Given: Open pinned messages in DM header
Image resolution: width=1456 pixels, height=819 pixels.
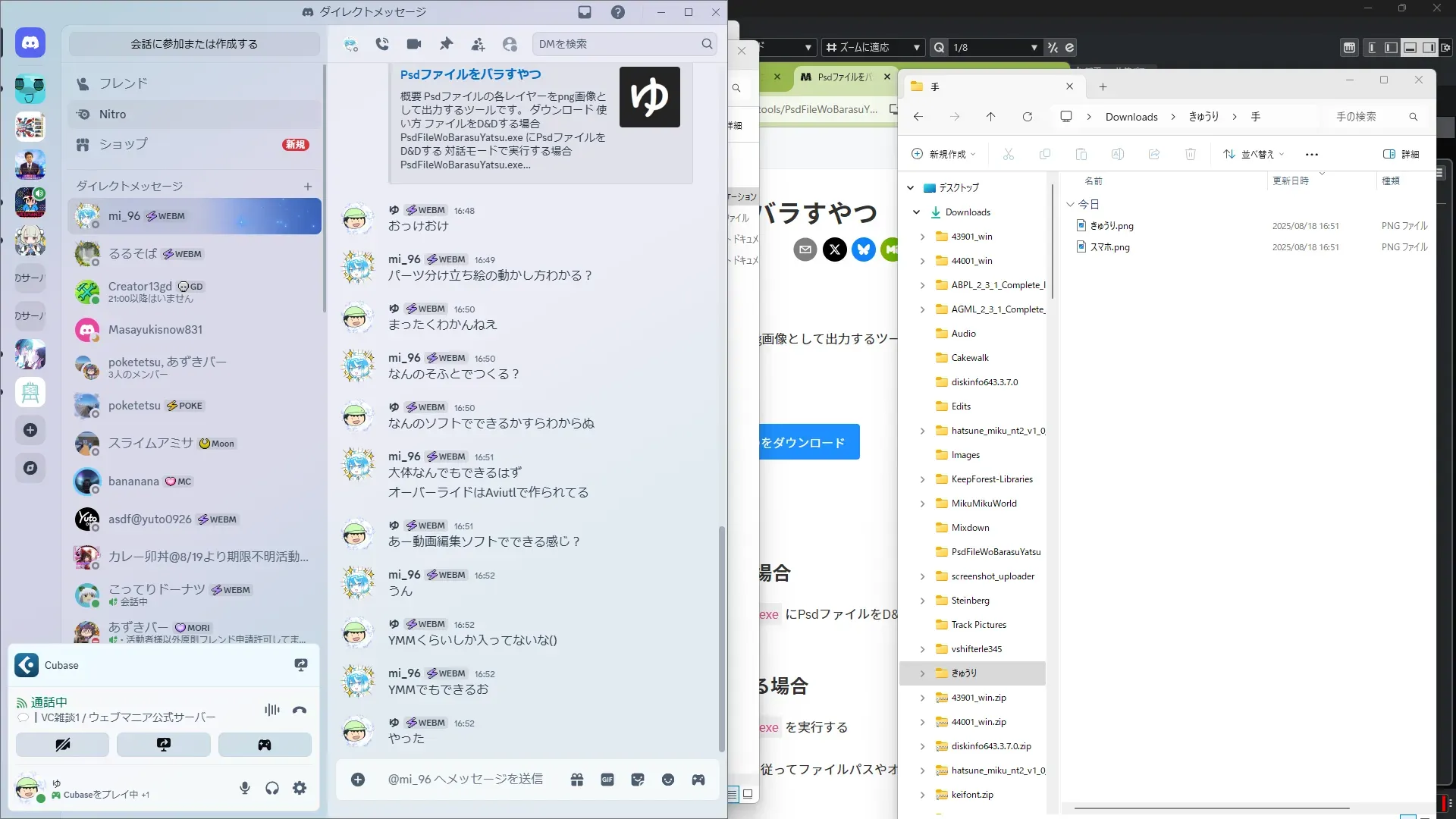Looking at the screenshot, I should pyautogui.click(x=446, y=44).
